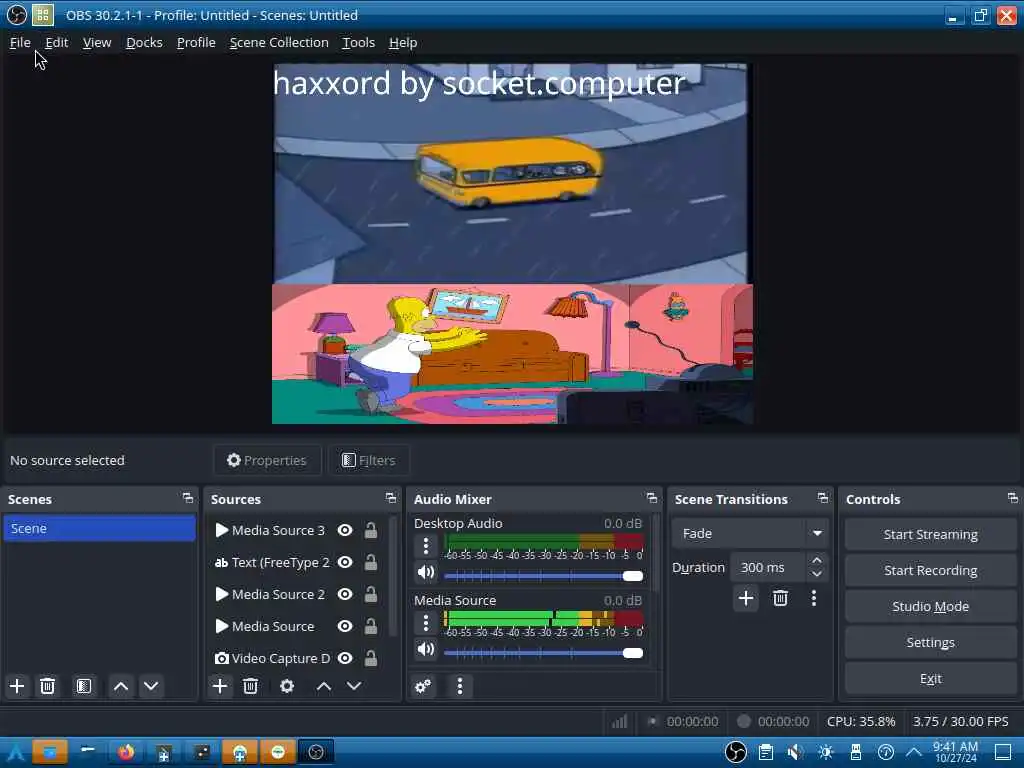Click the Sources list scrollbar
Image resolution: width=1024 pixels, height=768 pixels.
[392, 575]
